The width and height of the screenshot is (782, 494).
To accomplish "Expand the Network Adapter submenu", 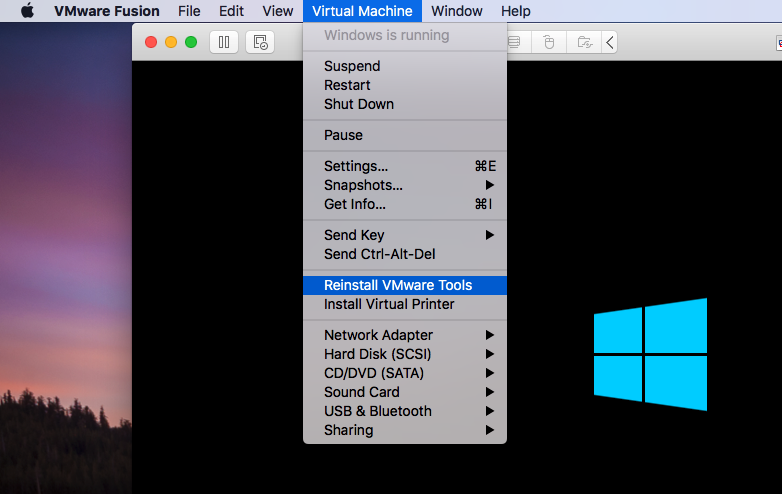I will (x=405, y=335).
